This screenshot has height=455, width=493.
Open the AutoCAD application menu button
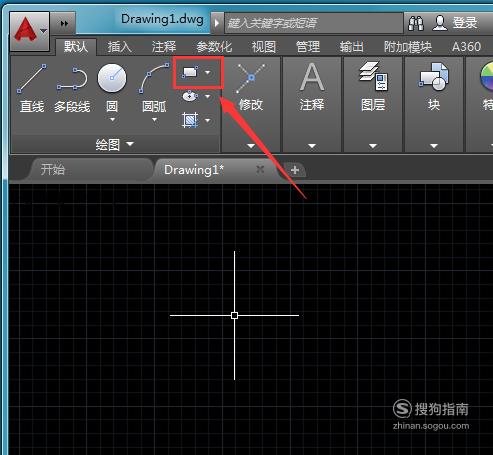coord(30,31)
